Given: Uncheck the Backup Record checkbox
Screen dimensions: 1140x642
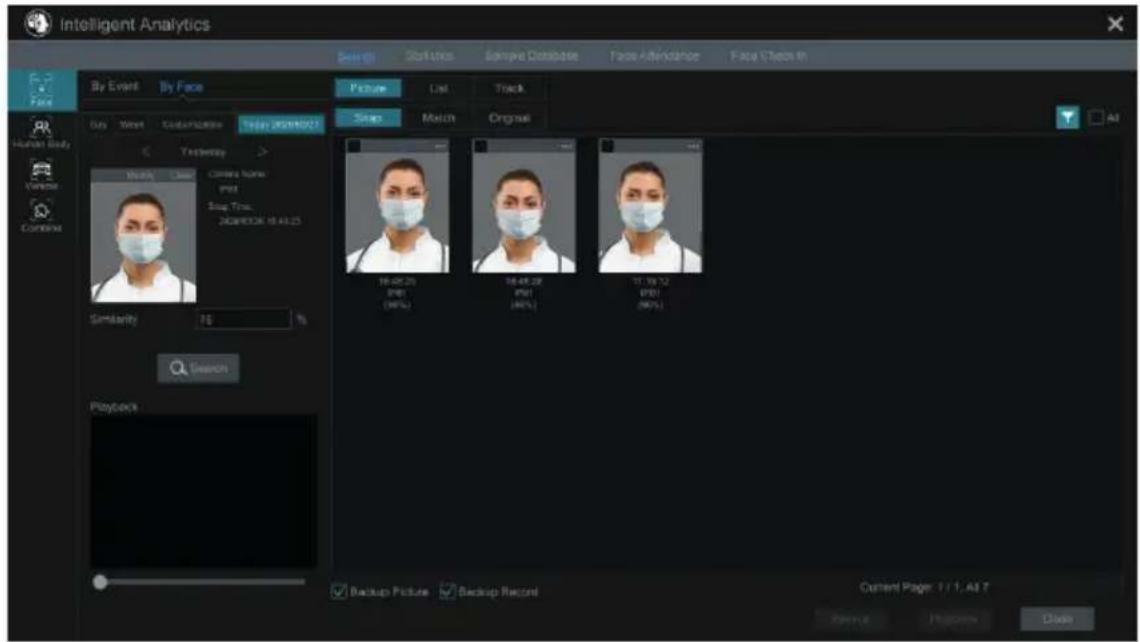Looking at the screenshot, I should pos(447,591).
